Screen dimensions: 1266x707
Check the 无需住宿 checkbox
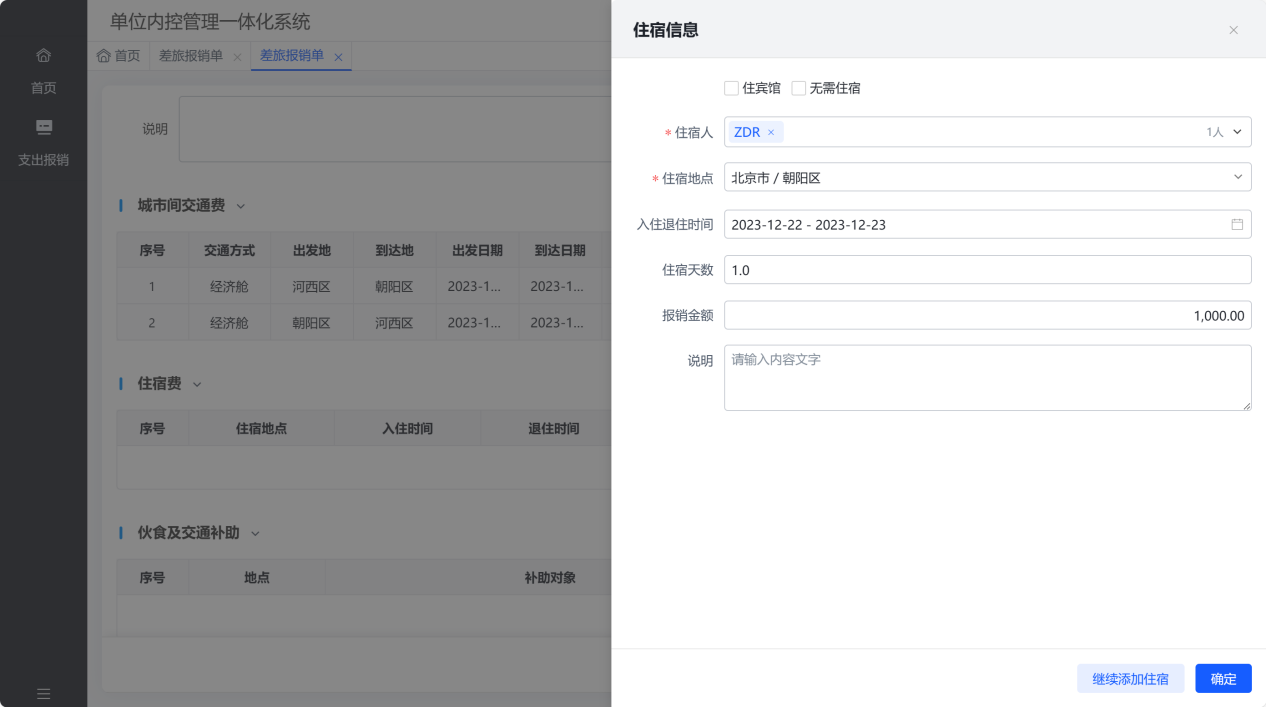tap(798, 88)
